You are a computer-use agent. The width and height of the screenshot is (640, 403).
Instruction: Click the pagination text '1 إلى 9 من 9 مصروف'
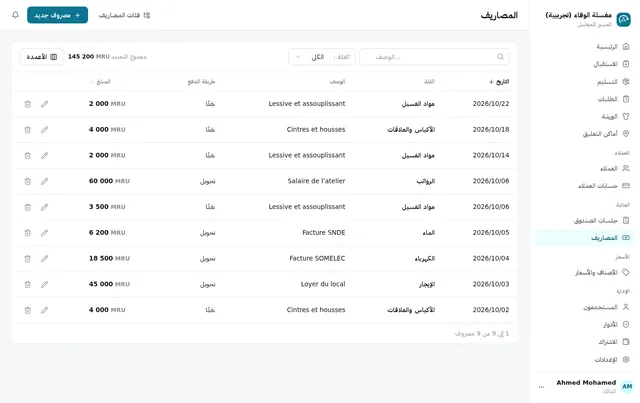(482, 334)
